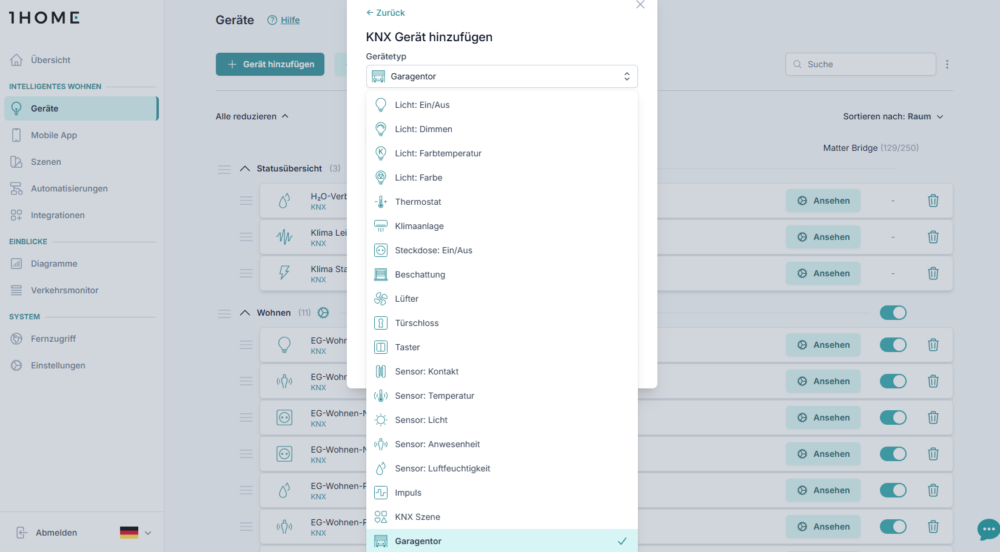Open Automatisierungen in the sidebar
1000x552 pixels.
coord(82,189)
